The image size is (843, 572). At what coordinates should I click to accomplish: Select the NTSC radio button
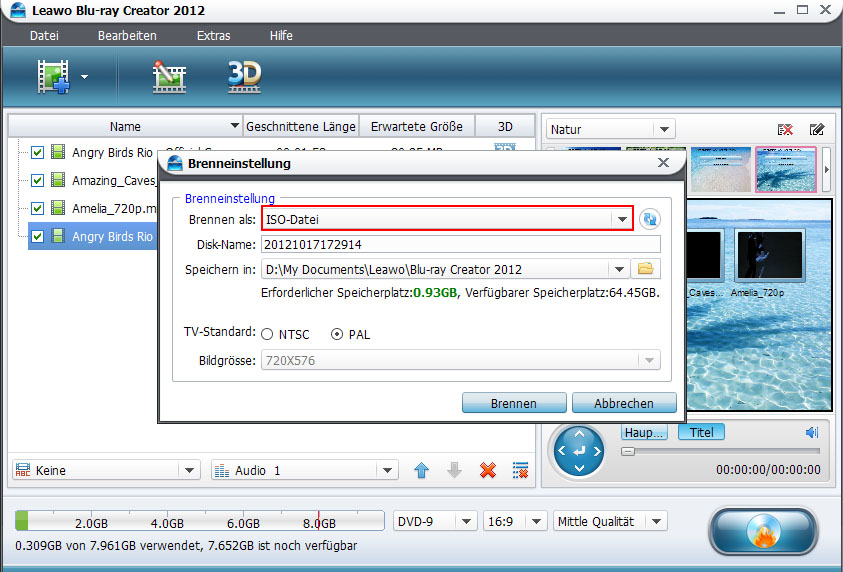(267, 334)
